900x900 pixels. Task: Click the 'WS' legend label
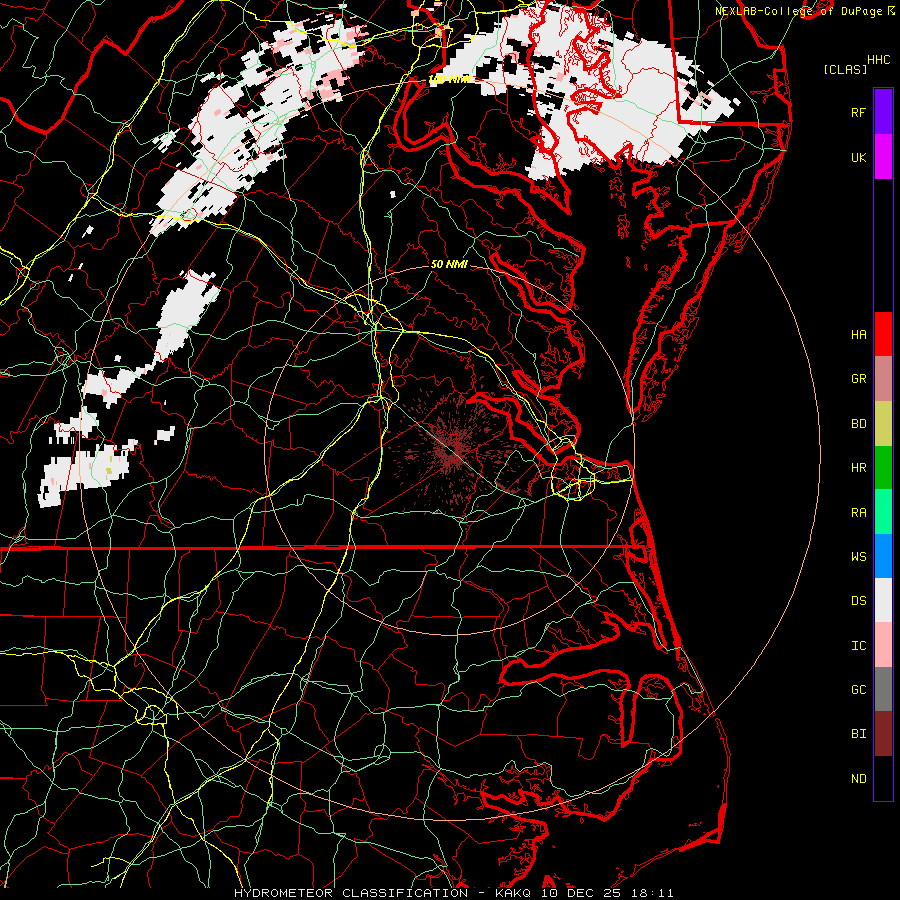coord(858,556)
